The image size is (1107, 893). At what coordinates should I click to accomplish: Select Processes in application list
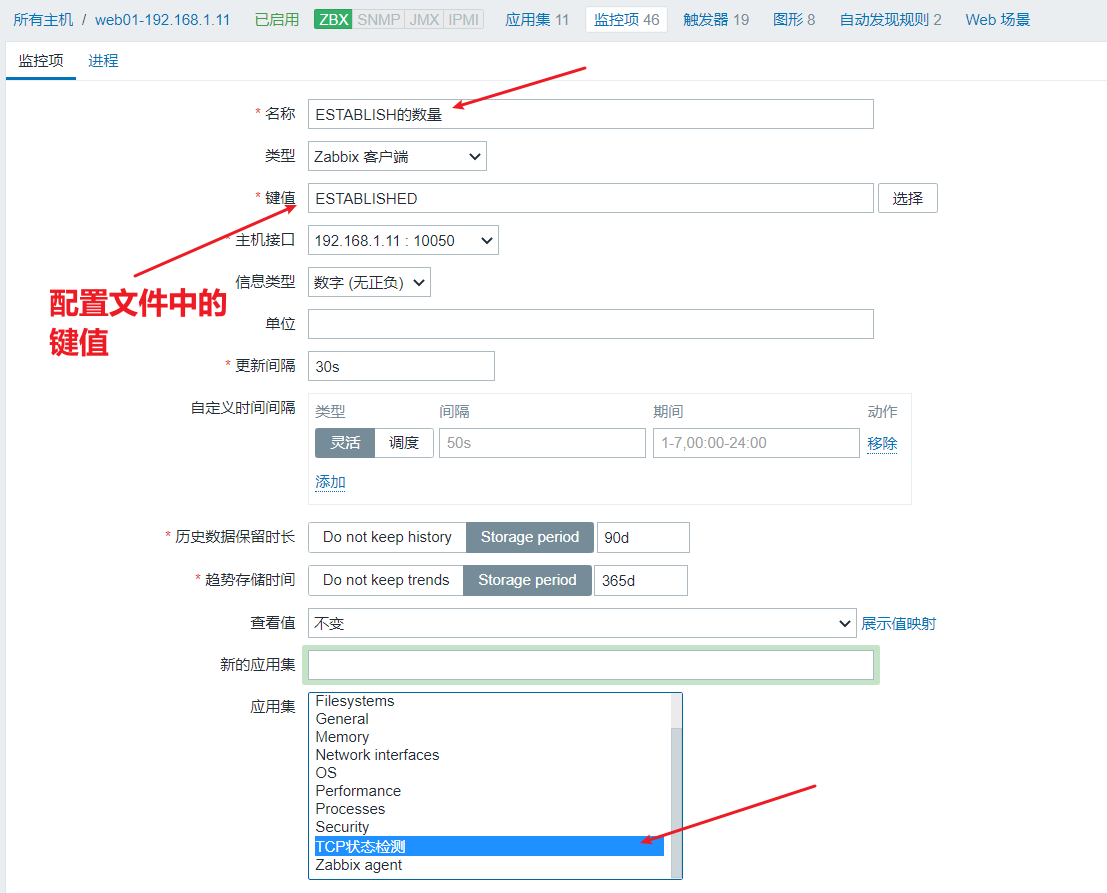click(x=489, y=809)
